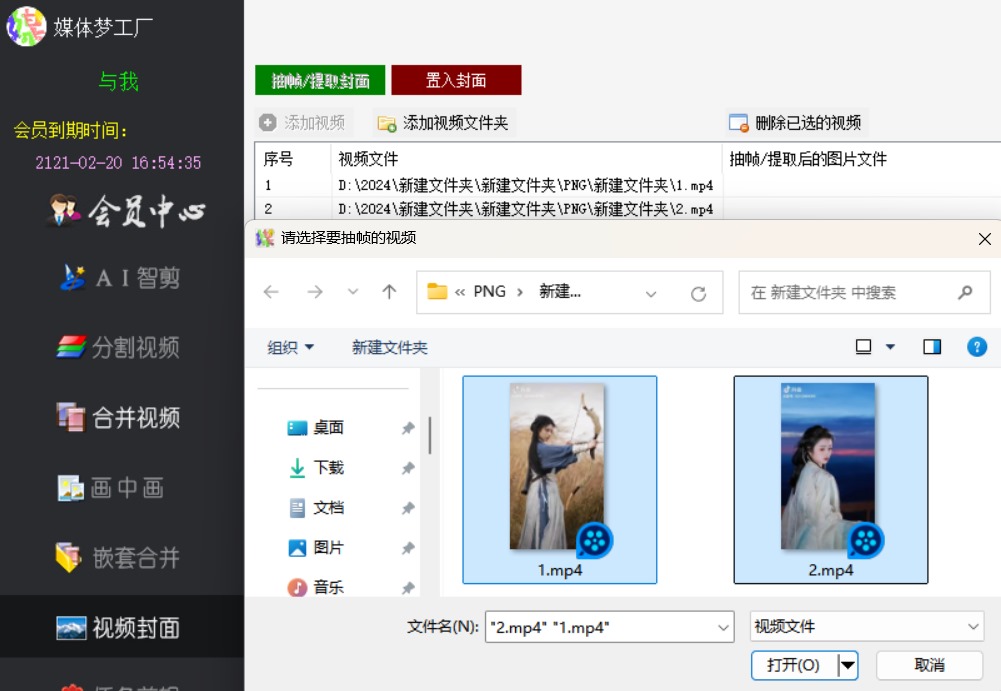Open the 组织 organize menu

point(290,347)
